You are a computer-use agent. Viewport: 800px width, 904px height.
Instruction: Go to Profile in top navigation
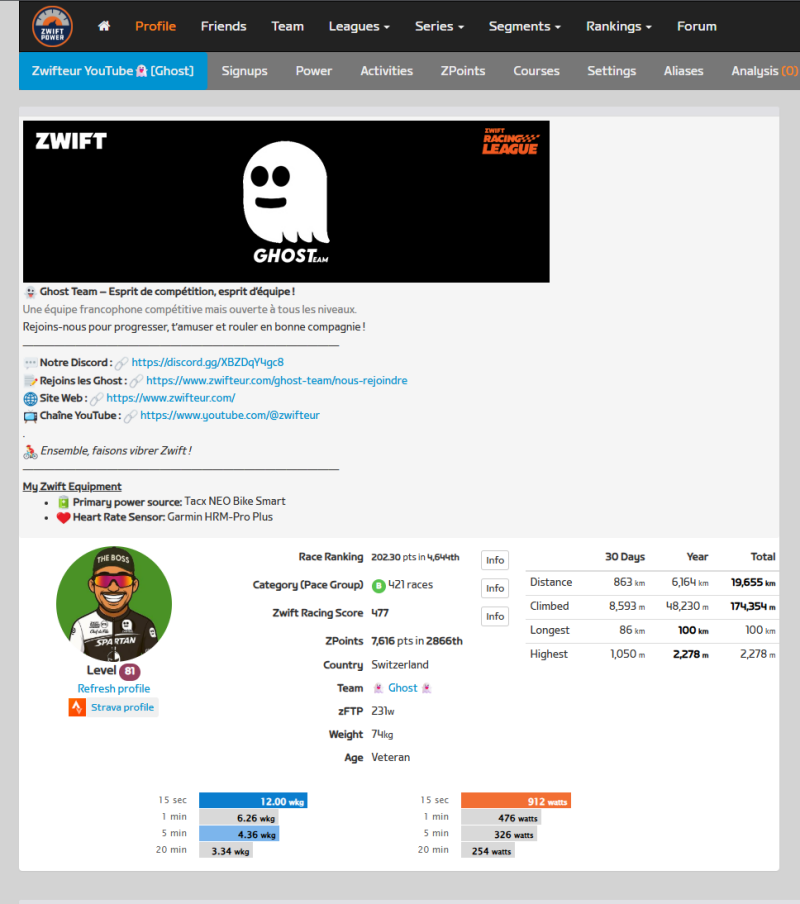[156, 27]
